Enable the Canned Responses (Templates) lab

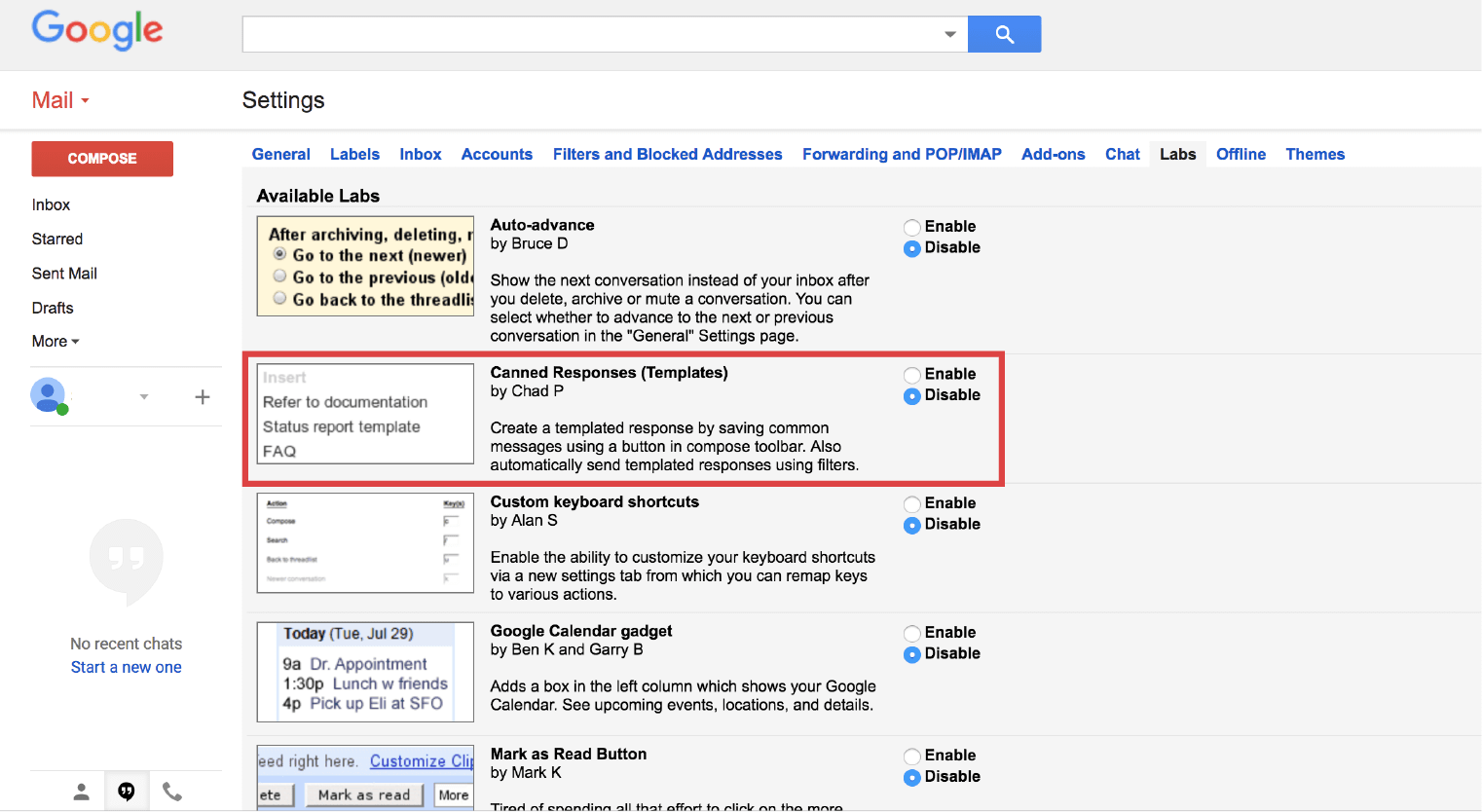click(912, 376)
